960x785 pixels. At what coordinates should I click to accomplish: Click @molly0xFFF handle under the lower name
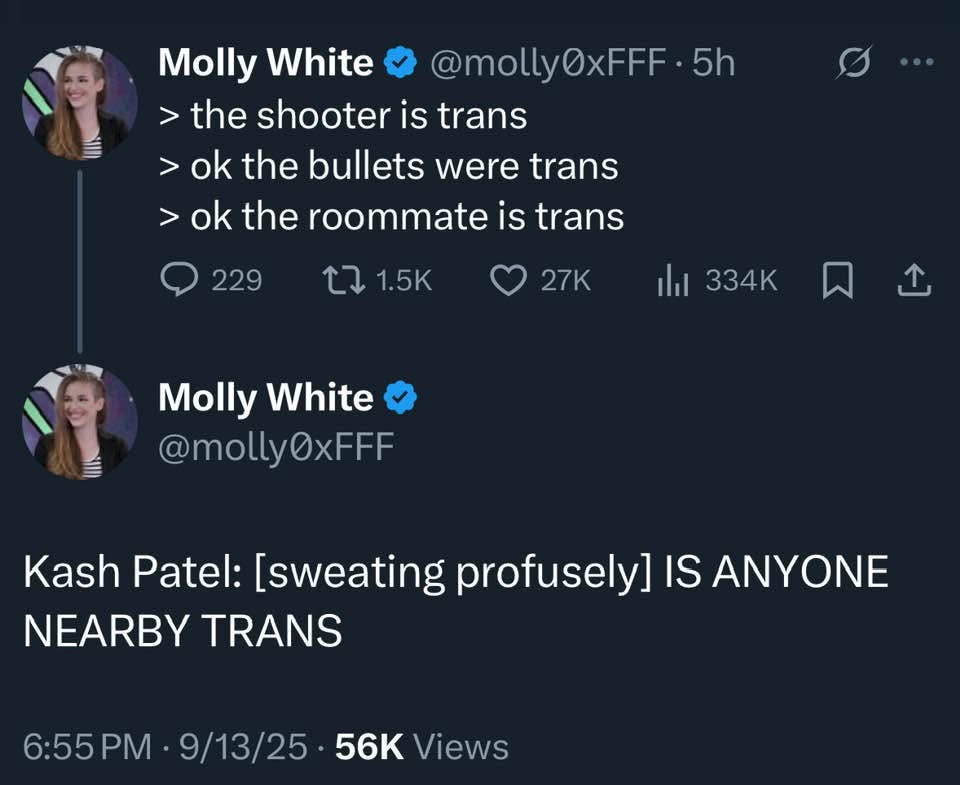[x=277, y=445]
